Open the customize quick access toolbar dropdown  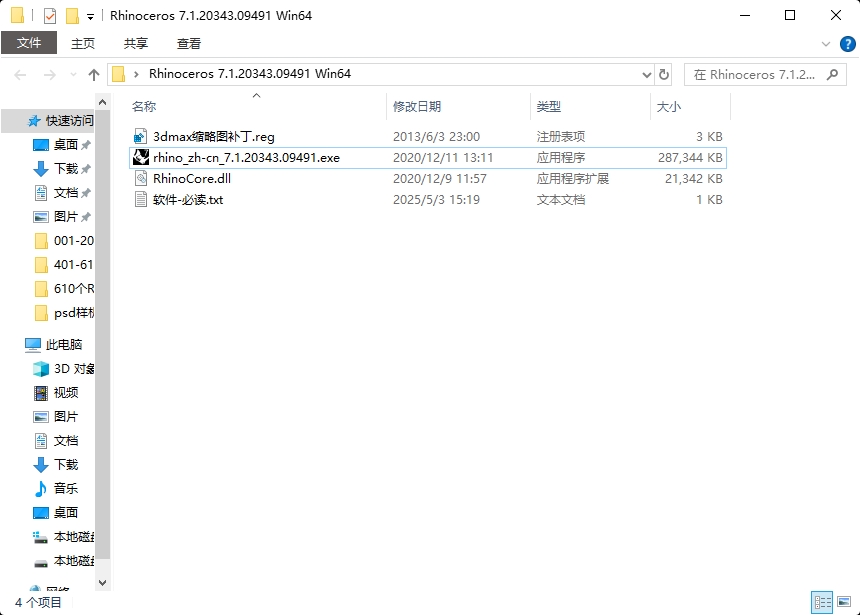click(90, 17)
